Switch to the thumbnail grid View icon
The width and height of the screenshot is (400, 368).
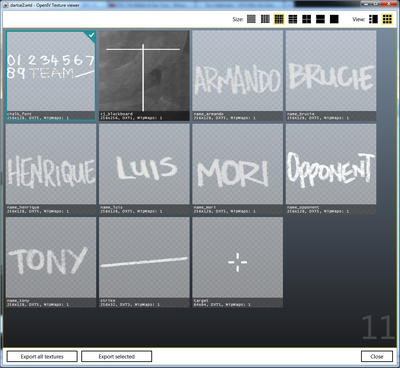387,19
